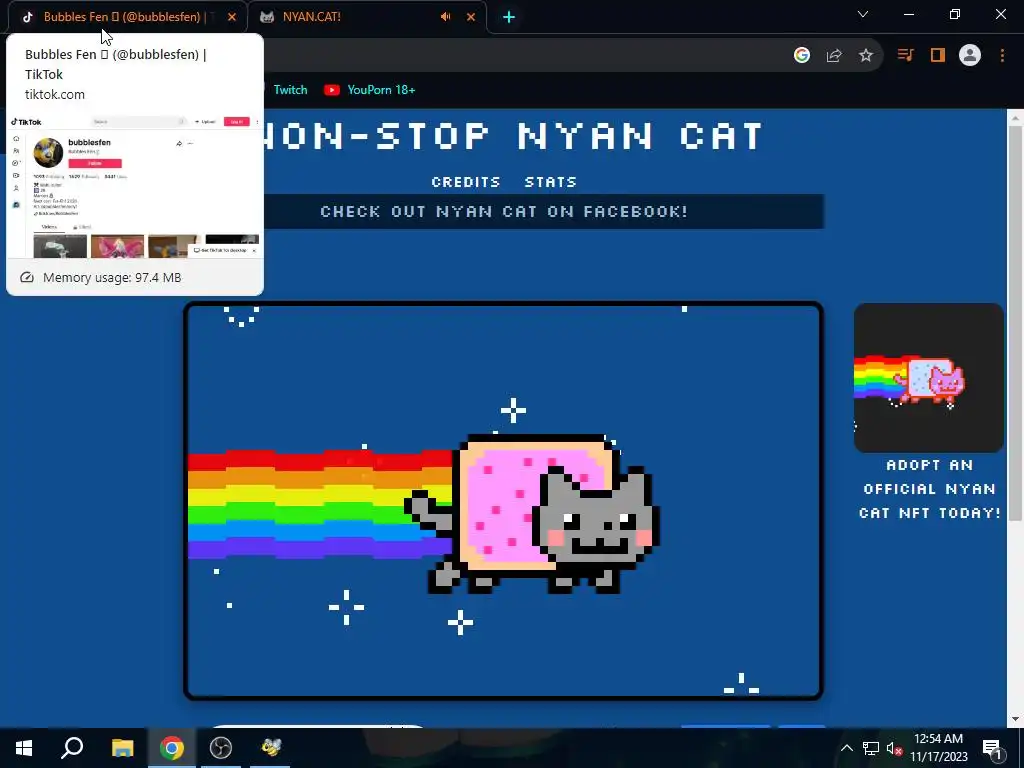Image resolution: width=1024 pixels, height=768 pixels.
Task: Open the Twitch bookmark
Action: tap(291, 90)
